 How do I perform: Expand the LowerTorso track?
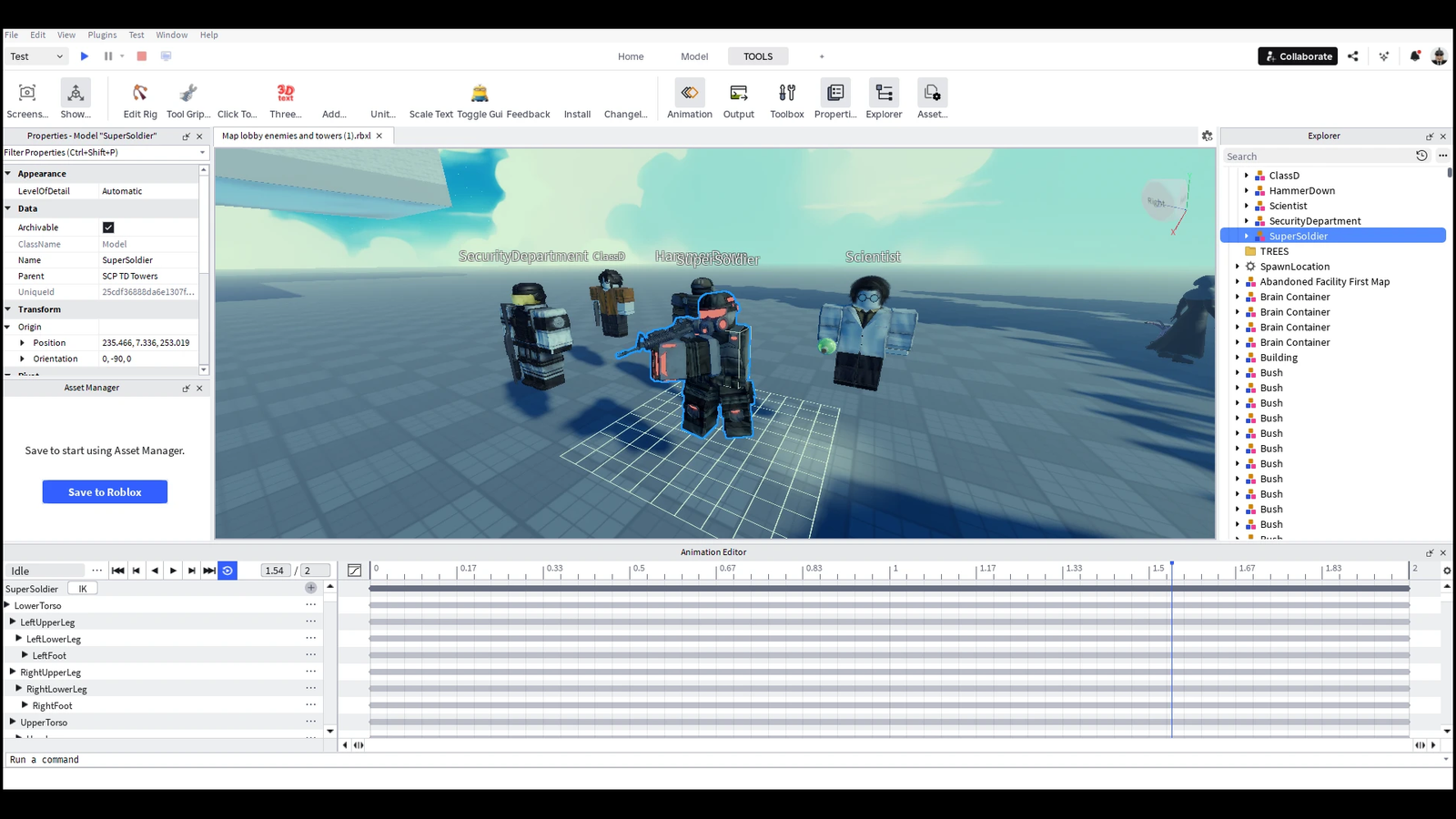click(x=7, y=605)
